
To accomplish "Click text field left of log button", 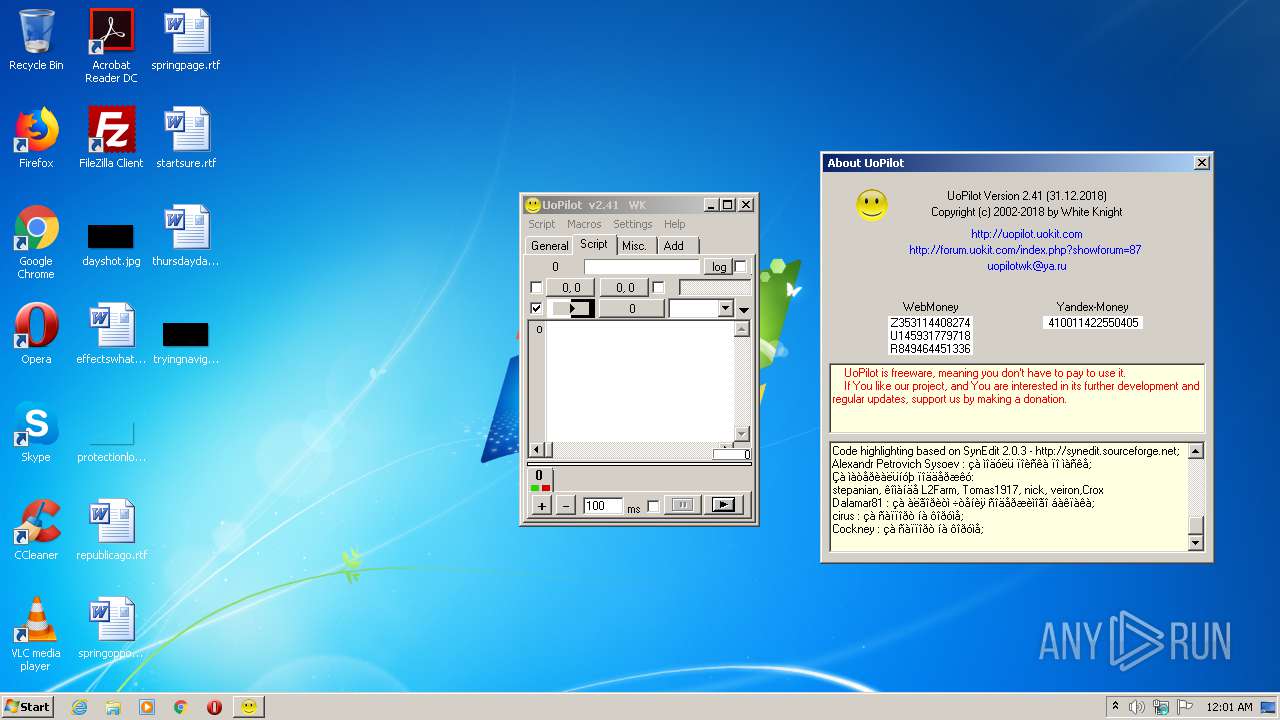I will point(642,267).
